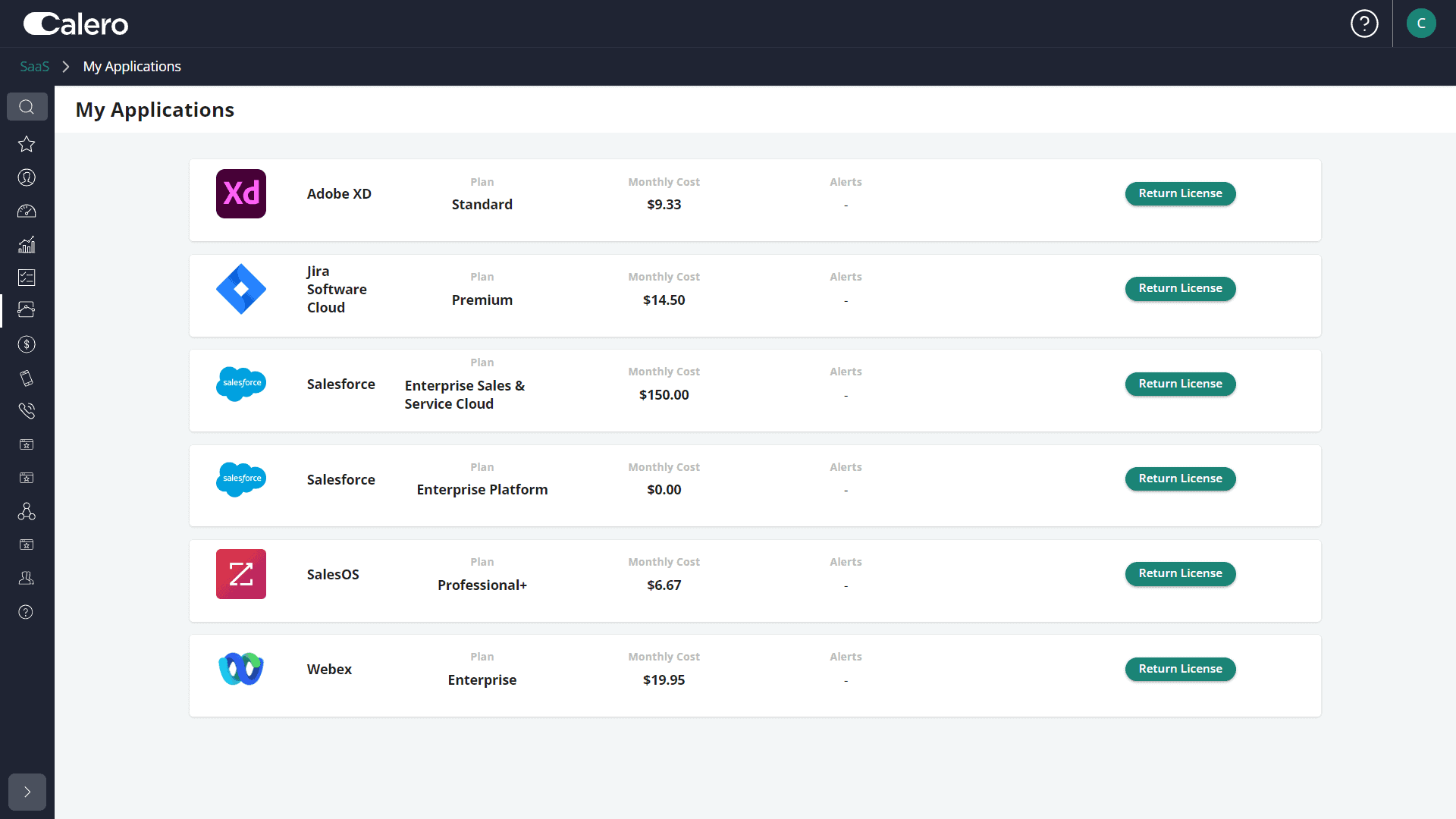Click the Webex app logo
This screenshot has width=1456, height=819.
click(241, 669)
